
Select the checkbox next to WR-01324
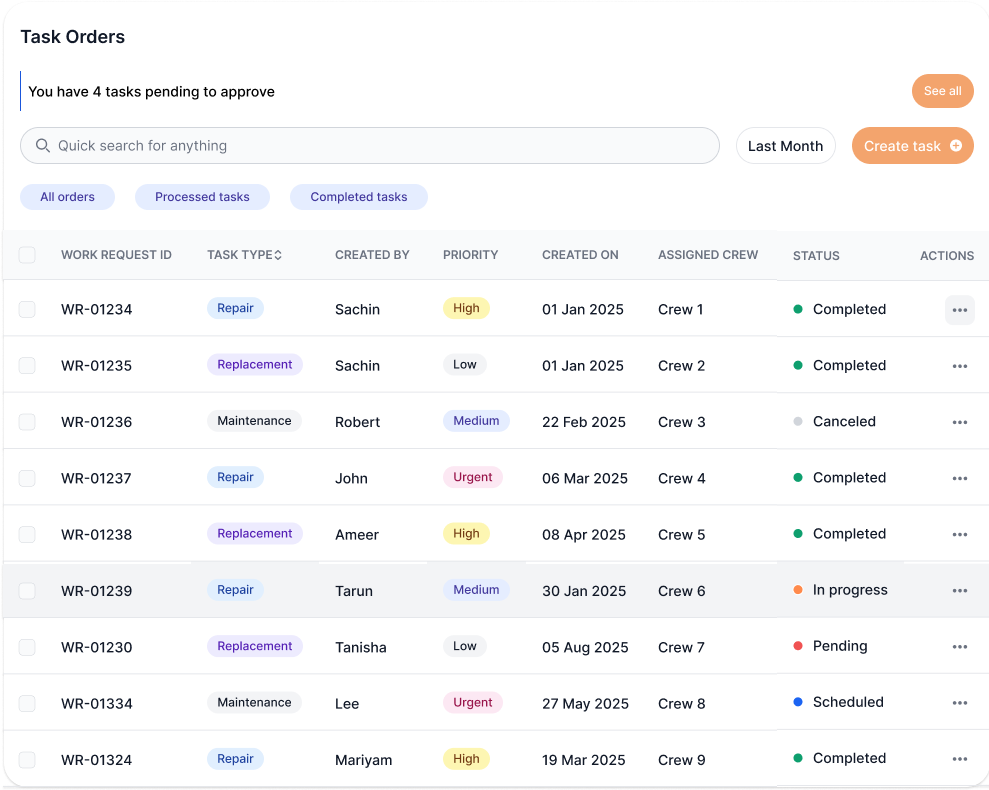pos(27,760)
